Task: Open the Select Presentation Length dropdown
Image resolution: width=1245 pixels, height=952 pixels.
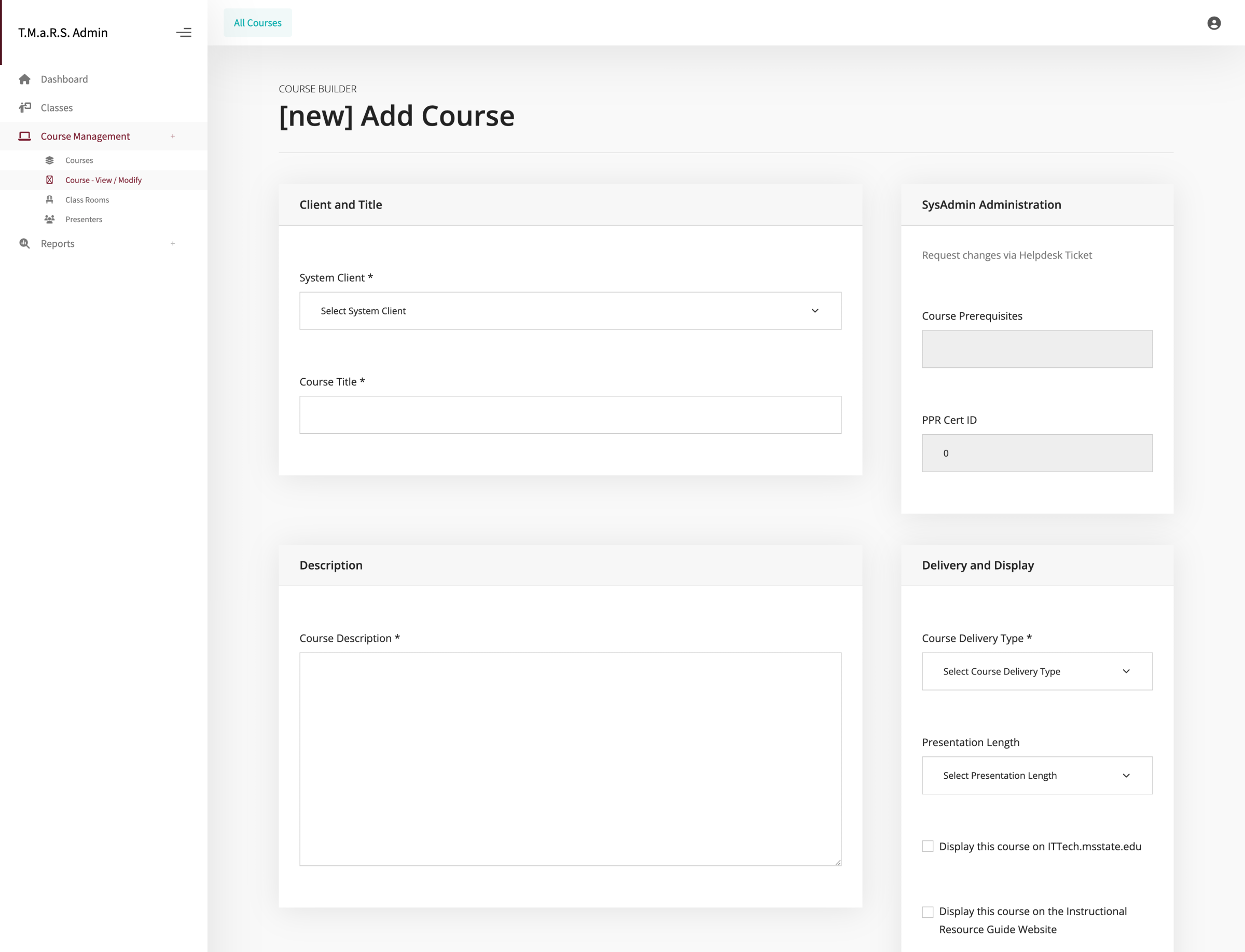Action: point(1036,775)
